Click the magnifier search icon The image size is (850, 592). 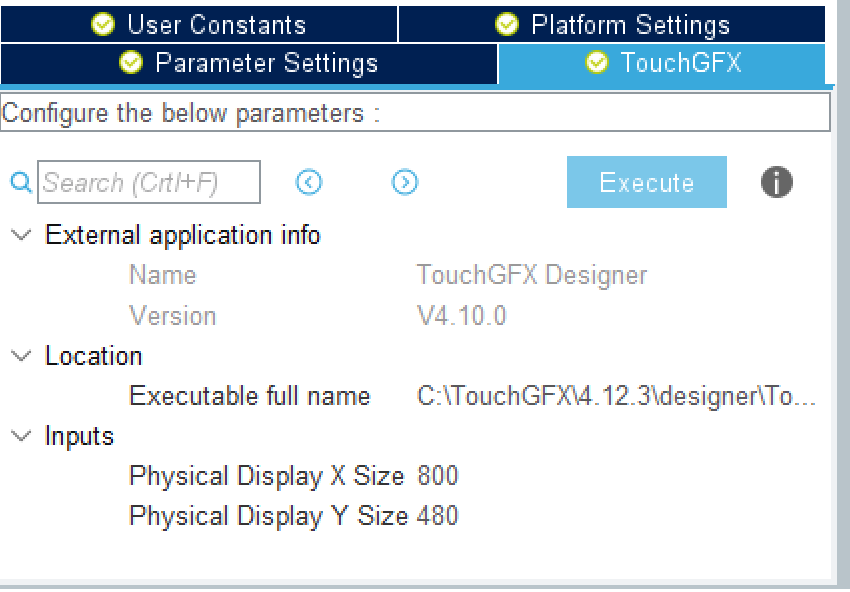pyautogui.click(x=21, y=183)
